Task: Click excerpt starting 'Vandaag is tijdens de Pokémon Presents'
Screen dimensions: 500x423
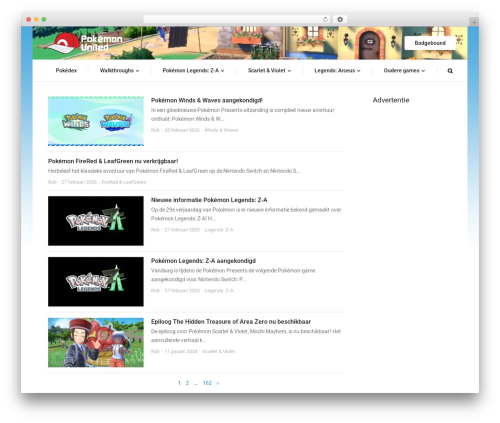Action: 233,275
